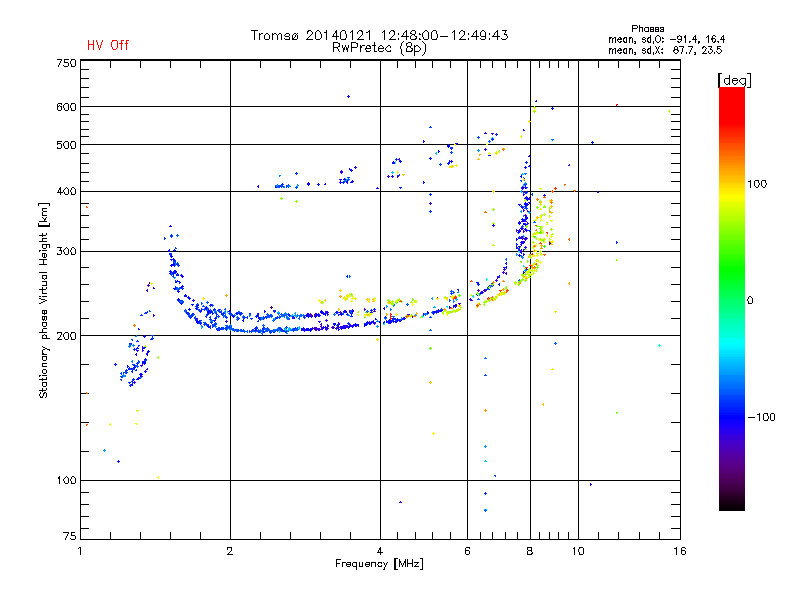Click the x-axis tick label '6'

point(467,551)
